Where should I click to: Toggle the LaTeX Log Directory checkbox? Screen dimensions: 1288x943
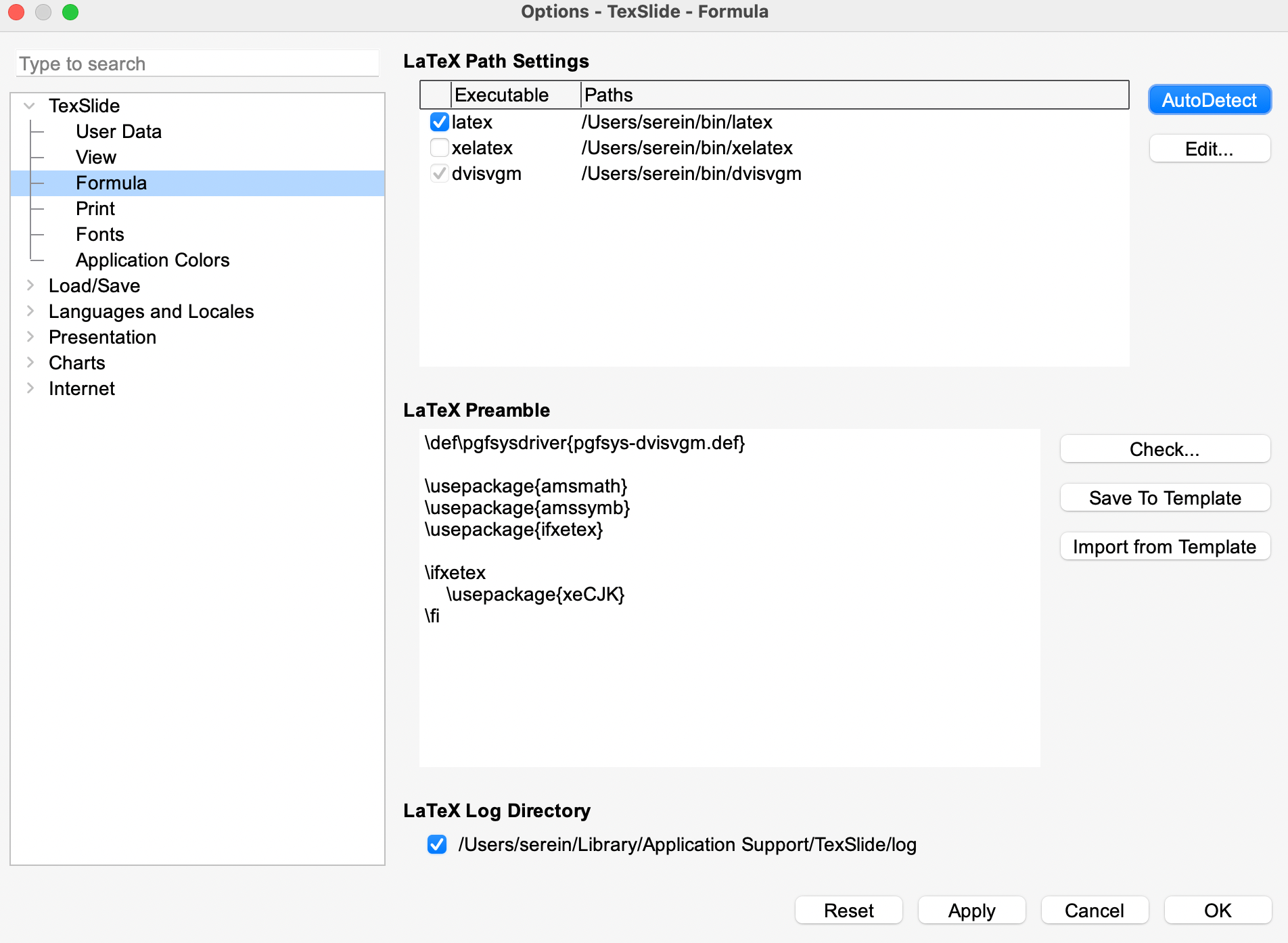click(437, 844)
